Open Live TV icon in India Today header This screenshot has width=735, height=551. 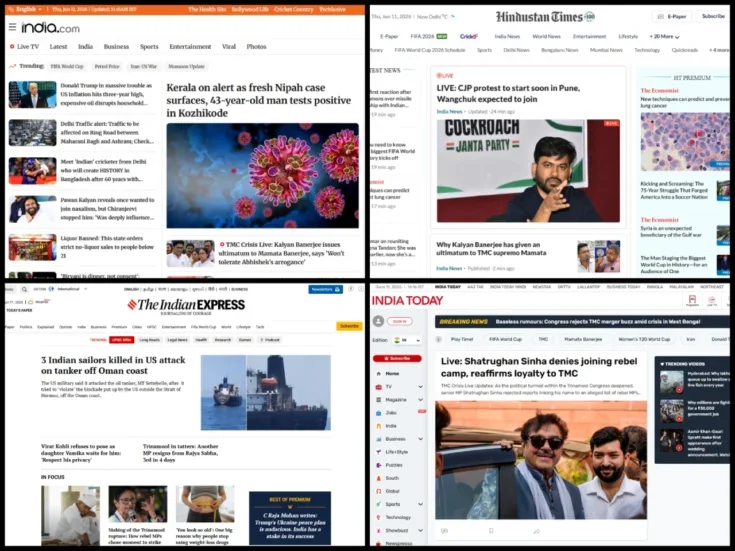[712, 301]
